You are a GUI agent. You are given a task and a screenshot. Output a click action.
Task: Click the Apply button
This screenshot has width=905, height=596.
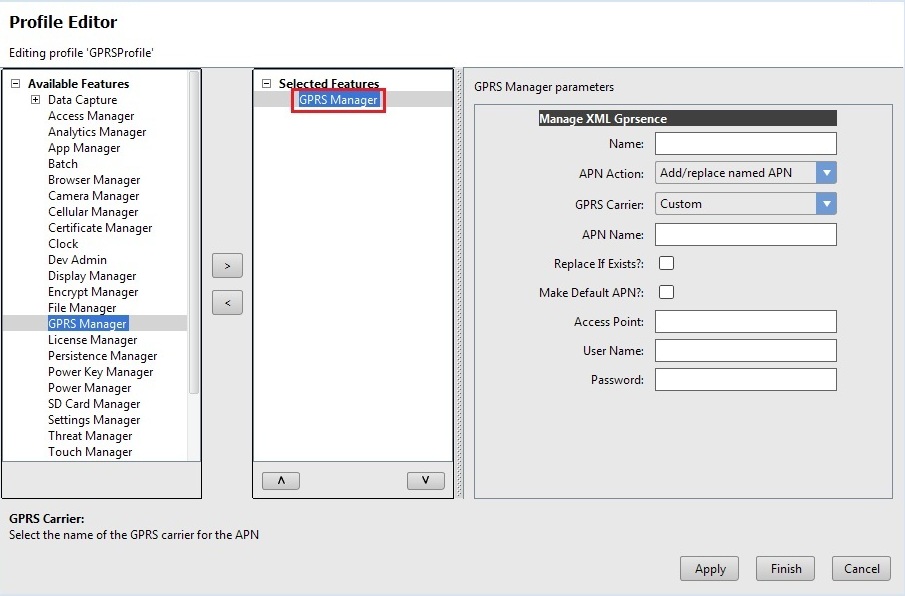[x=710, y=568]
